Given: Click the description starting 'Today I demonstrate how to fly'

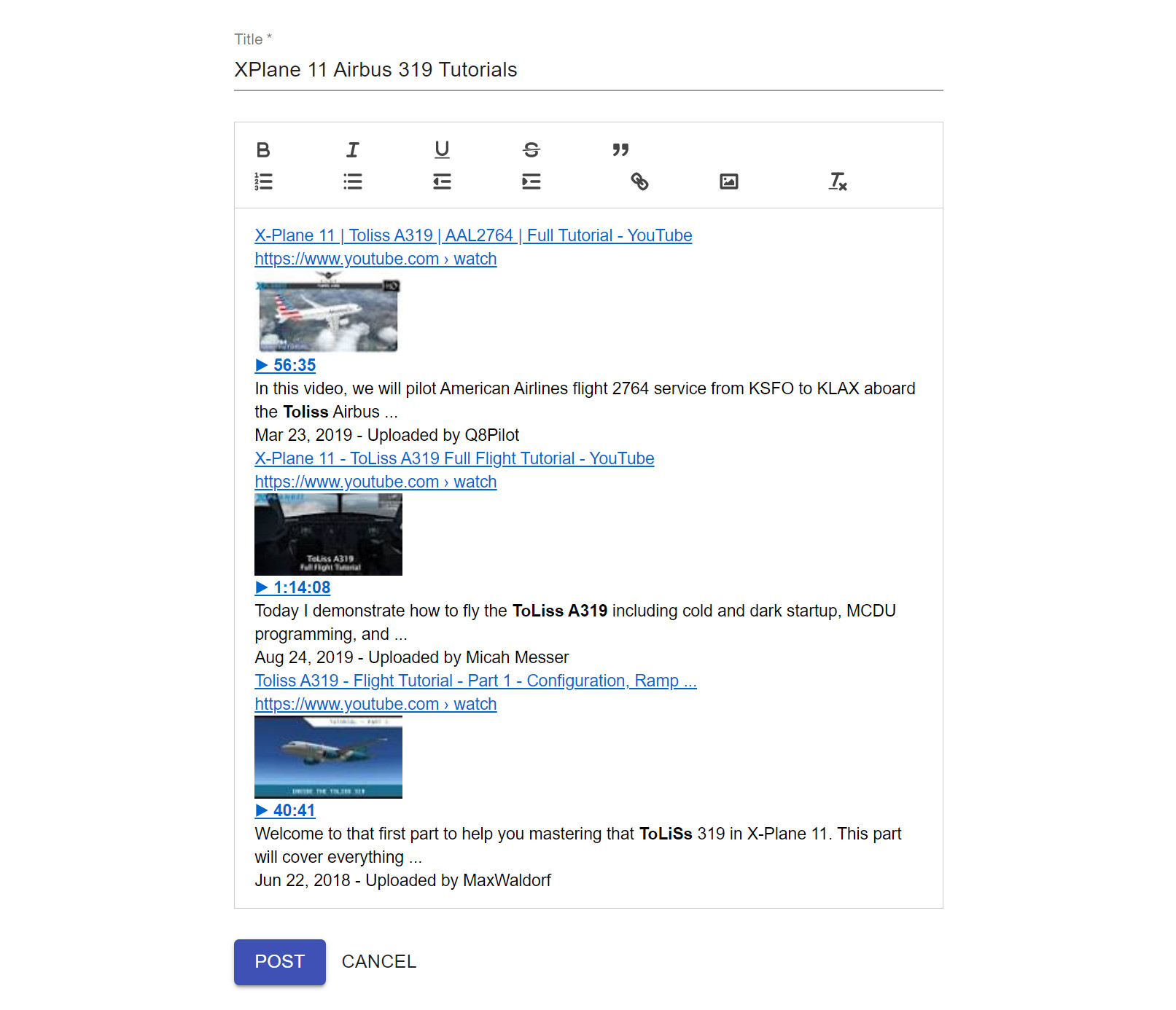Looking at the screenshot, I should 575,622.
